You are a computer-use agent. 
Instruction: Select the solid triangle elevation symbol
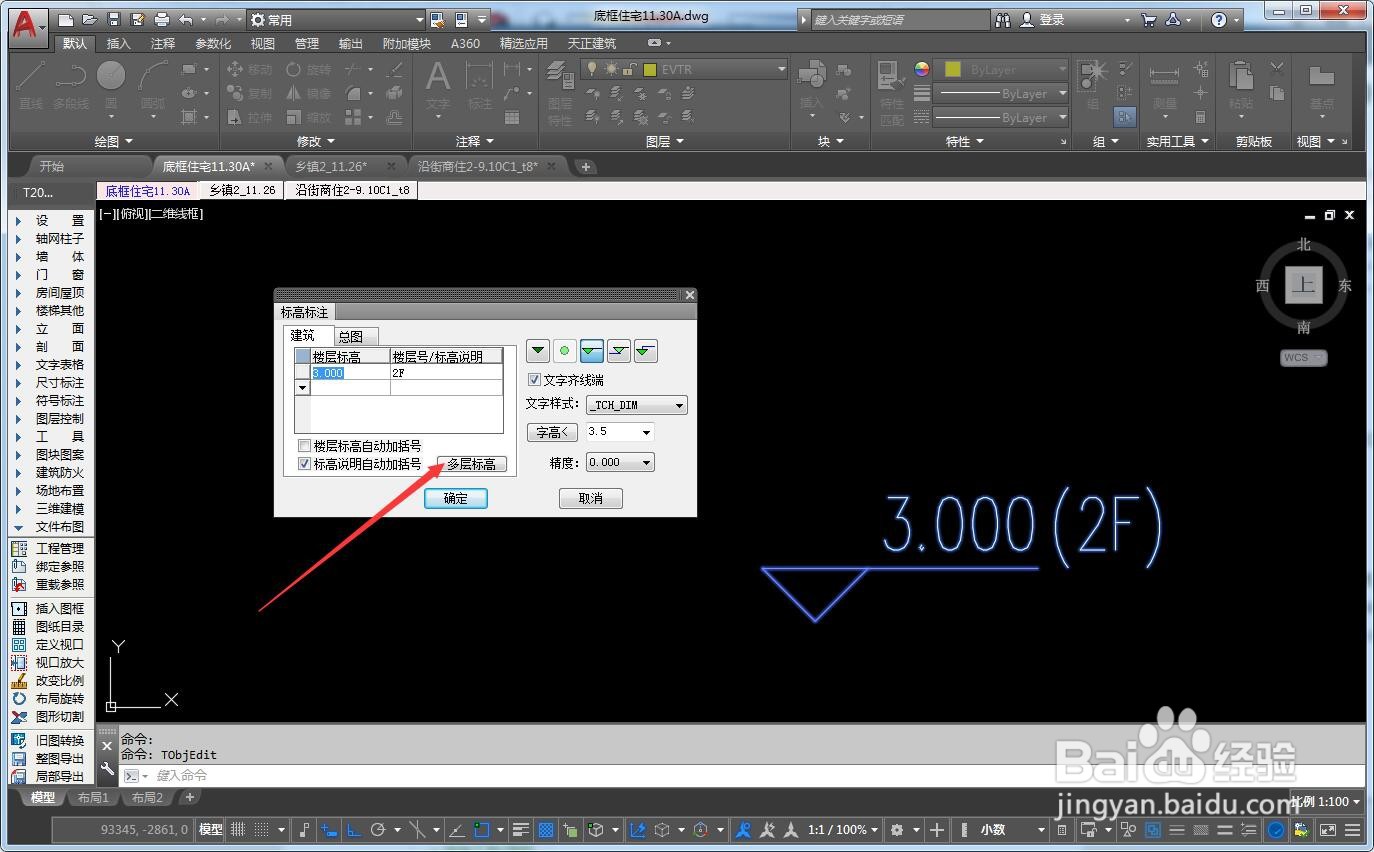[538, 350]
